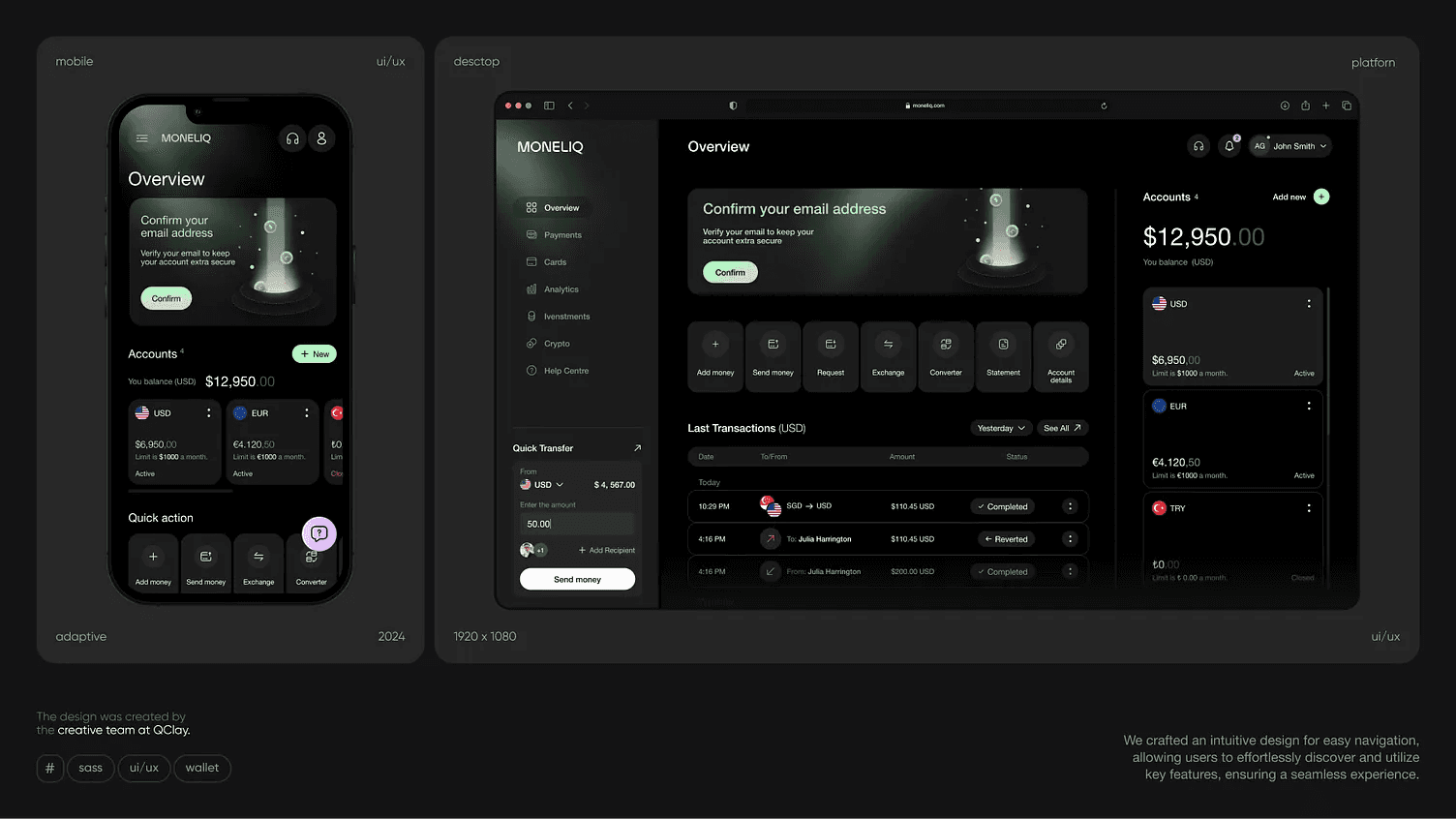Click the browser back arrow
1456x819 pixels.
coord(570,106)
